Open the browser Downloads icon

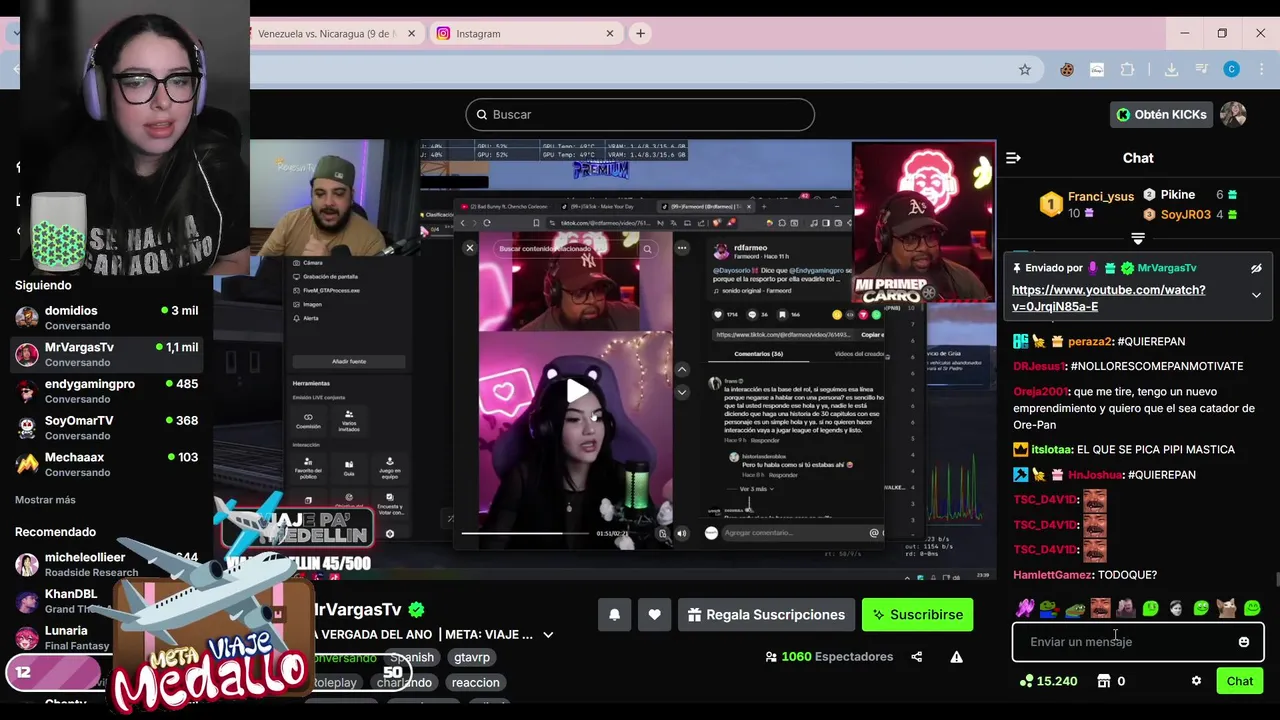1171,69
